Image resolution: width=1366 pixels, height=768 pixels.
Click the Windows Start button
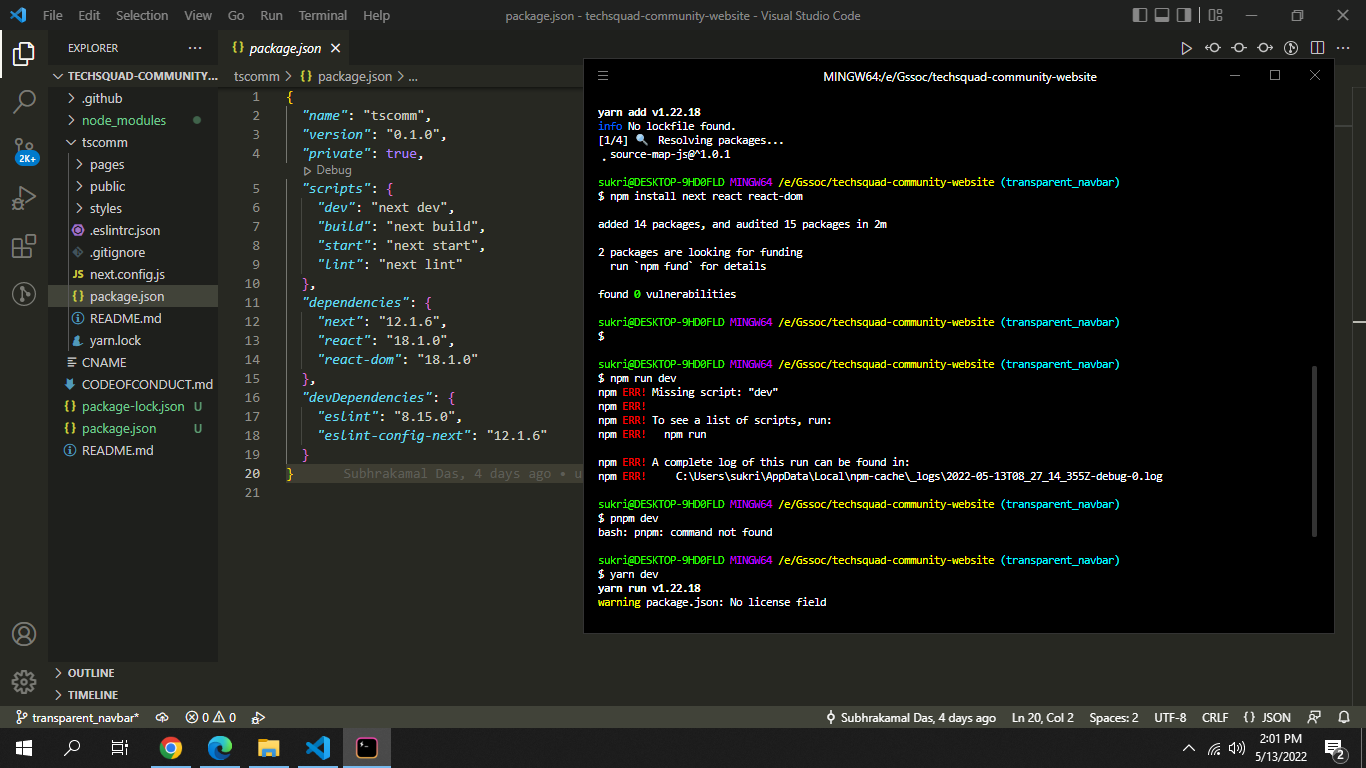tap(24, 747)
